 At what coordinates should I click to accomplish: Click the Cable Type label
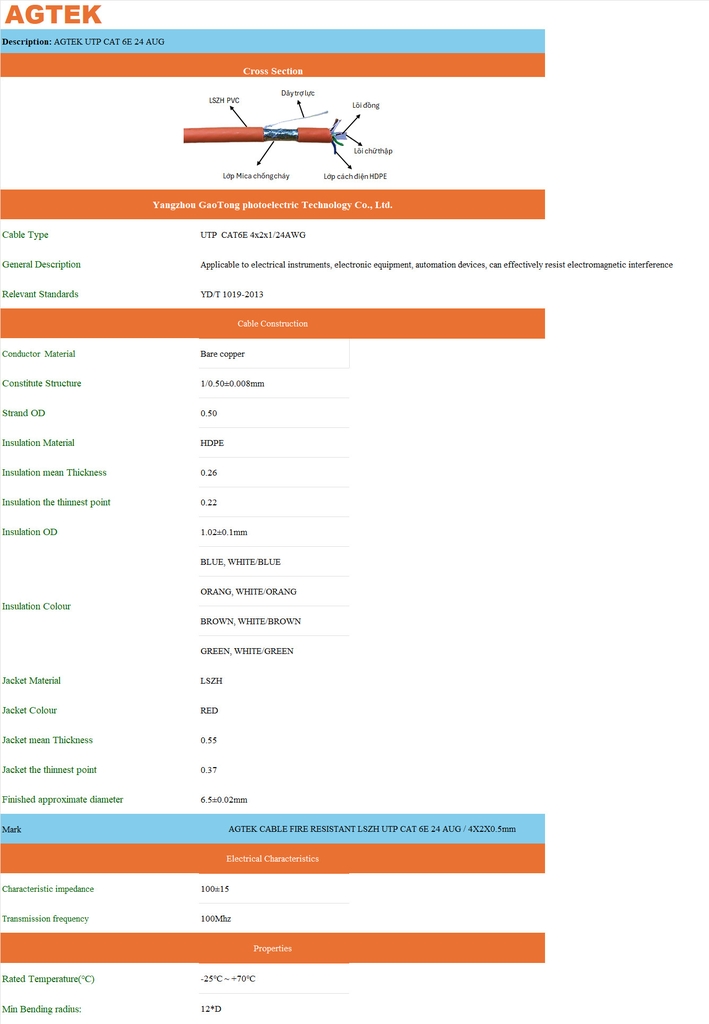click(x=25, y=234)
